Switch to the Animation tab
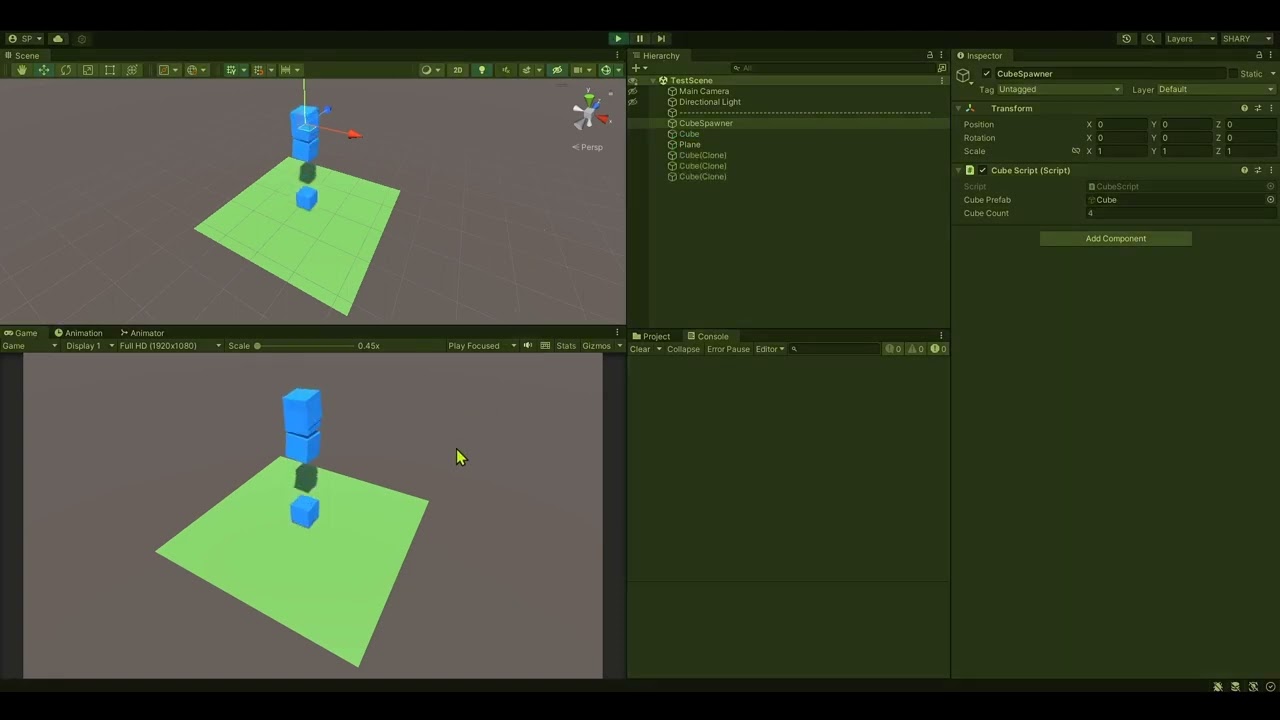 click(79, 333)
